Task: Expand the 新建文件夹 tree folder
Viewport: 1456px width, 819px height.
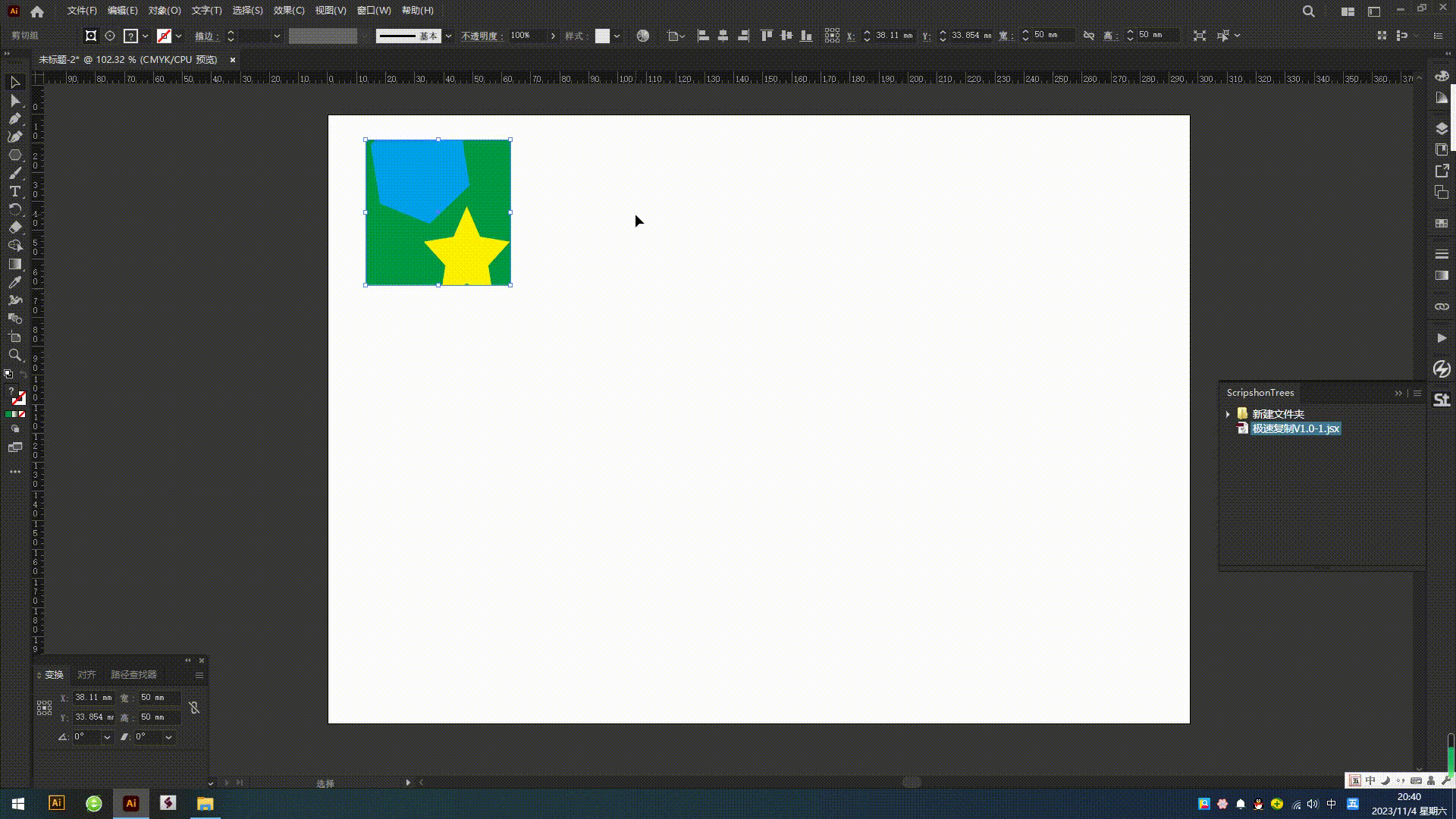Action: (1228, 414)
